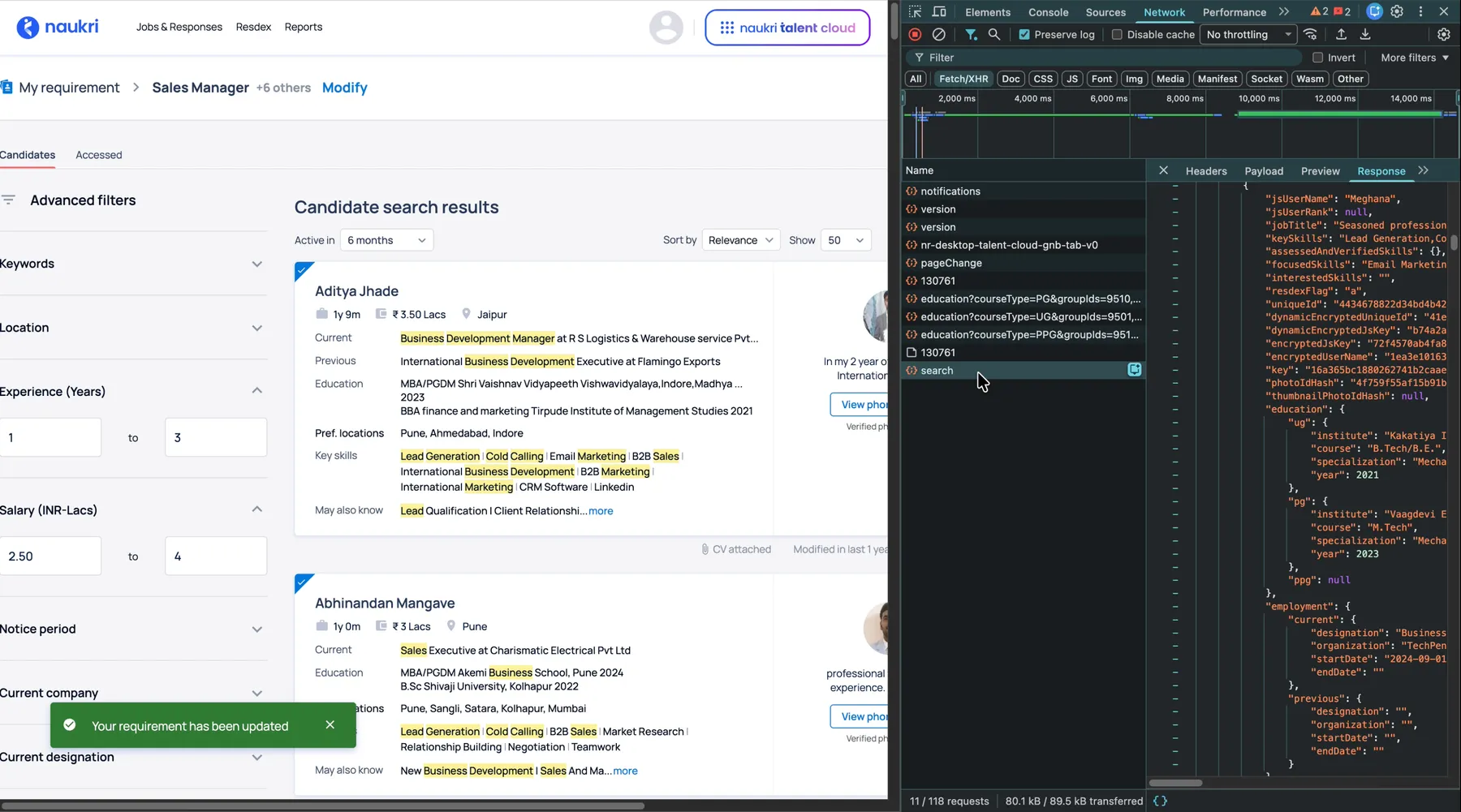Check the Invert filter checkbox

point(1318,58)
